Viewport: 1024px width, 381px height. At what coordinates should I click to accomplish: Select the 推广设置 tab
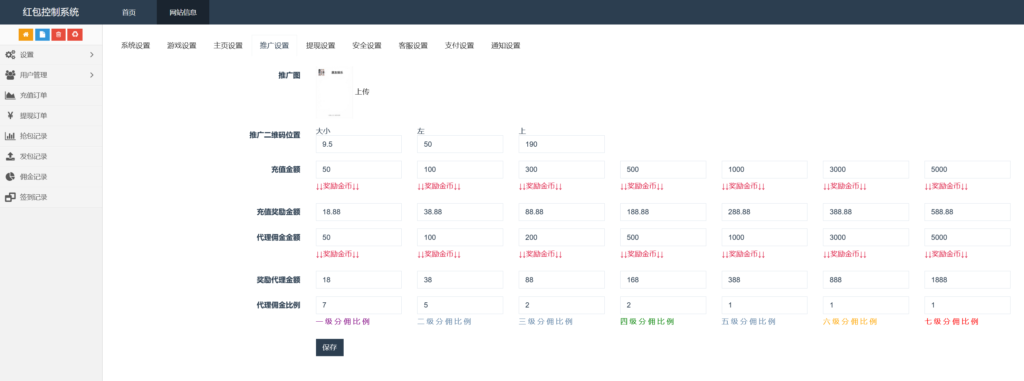pos(274,46)
